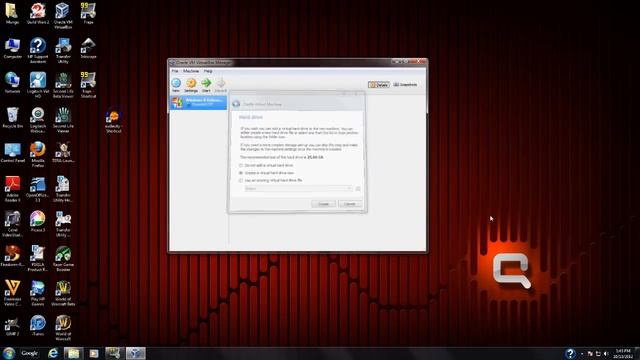Click the Adobe Reader desktop icon
The height and width of the screenshot is (360, 640).
[13, 189]
